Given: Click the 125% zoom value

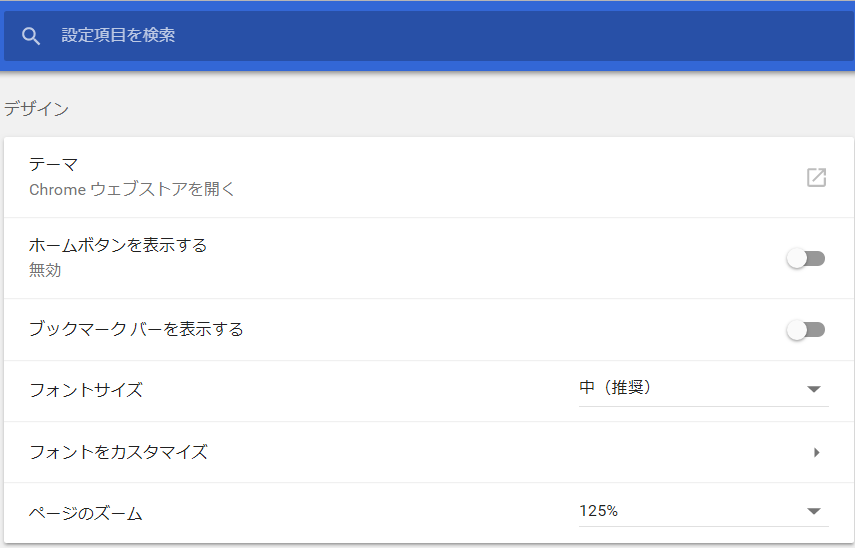Looking at the screenshot, I should click(598, 511).
